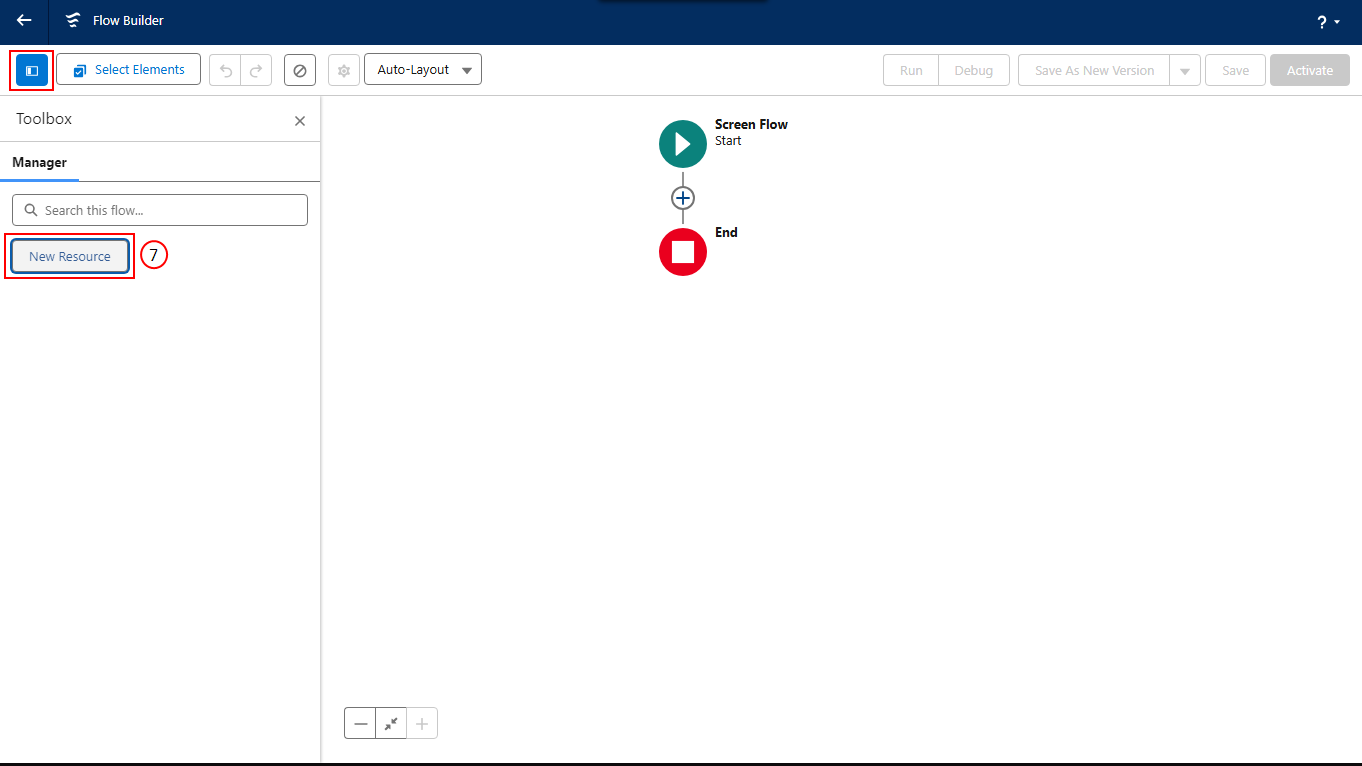Switch to the Manager tab

[x=40, y=162]
